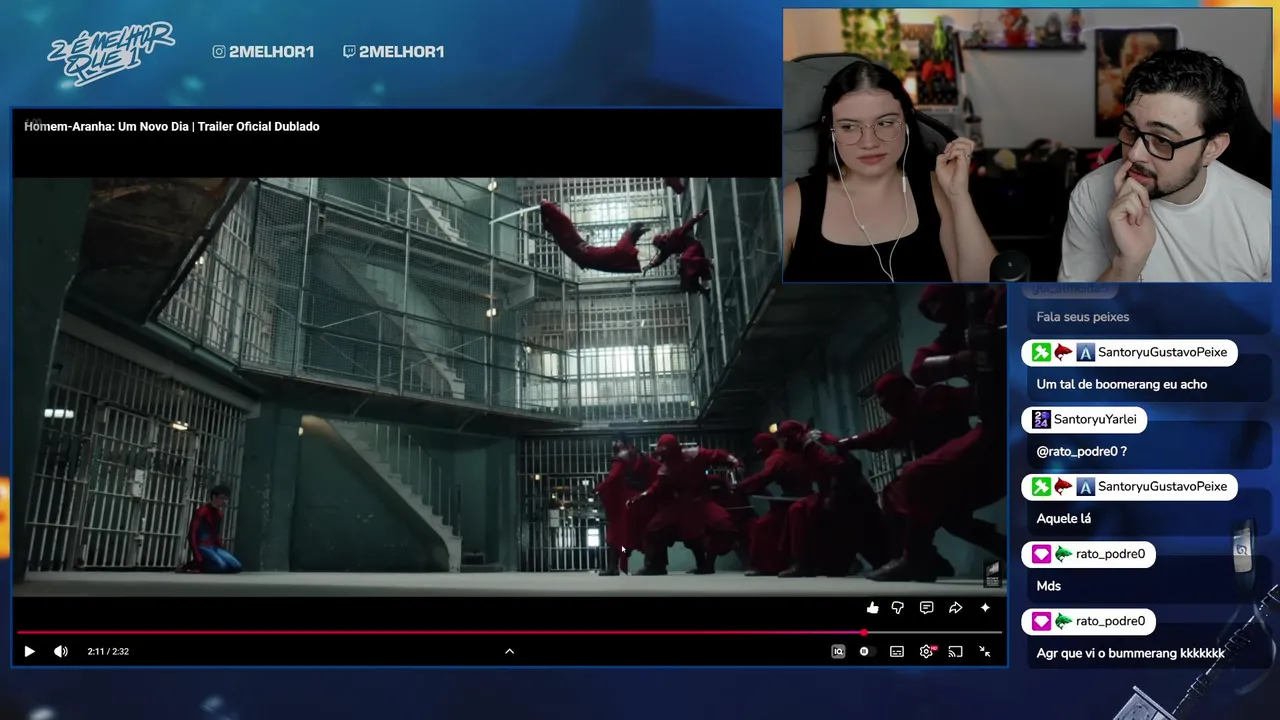Click the video title Homem-Aranha: Um Novo Dia
Screen dimensions: 1280x720
tap(172, 126)
